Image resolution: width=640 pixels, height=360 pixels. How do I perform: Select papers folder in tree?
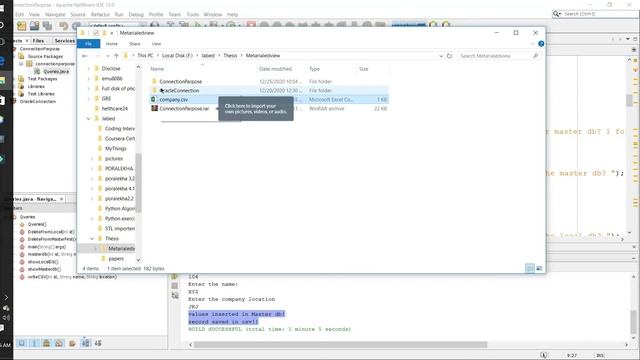(x=116, y=259)
